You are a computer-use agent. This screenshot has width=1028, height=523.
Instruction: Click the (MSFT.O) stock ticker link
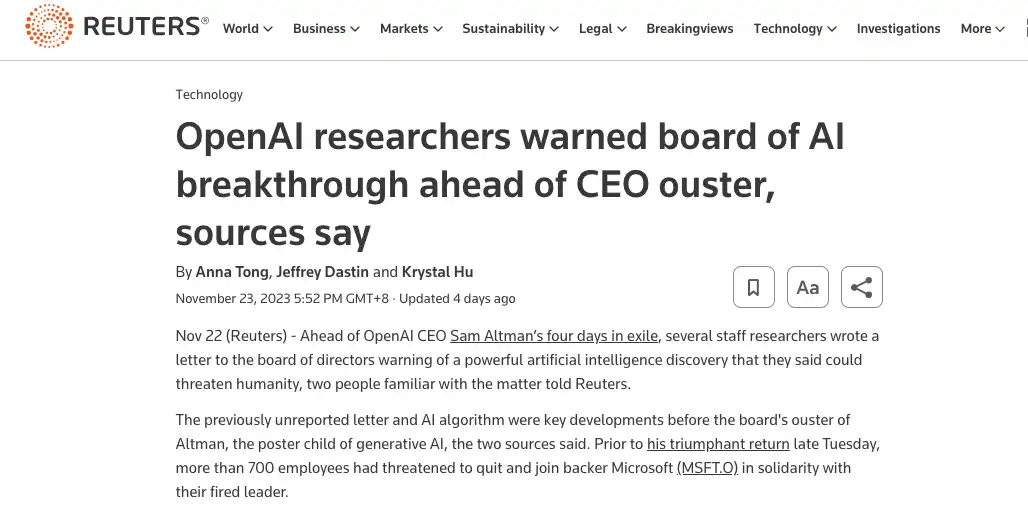[x=707, y=468]
